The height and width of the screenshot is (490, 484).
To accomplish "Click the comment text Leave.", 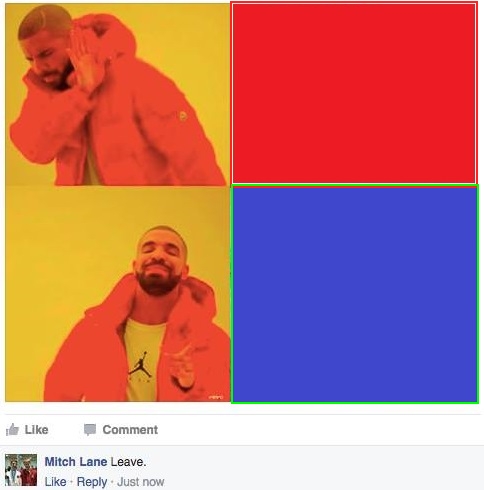I will click(x=128, y=462).
